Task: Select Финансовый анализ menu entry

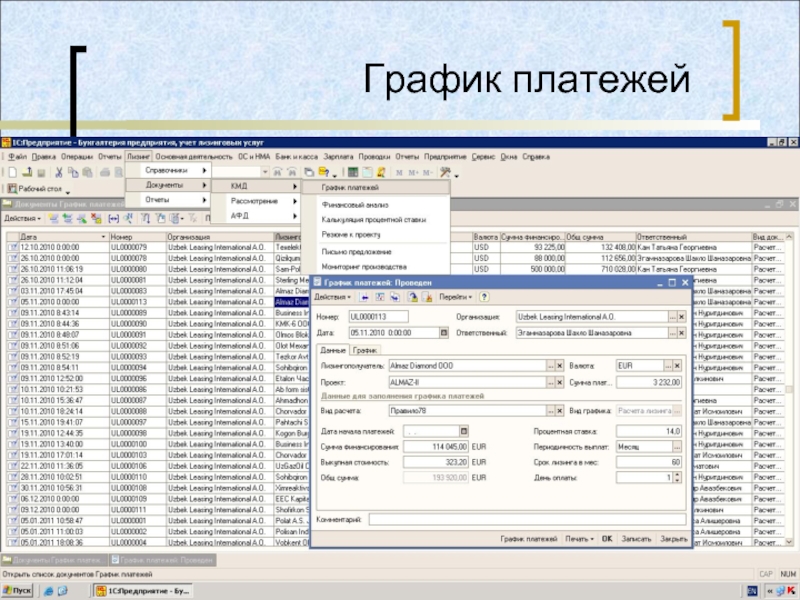Action: (x=355, y=205)
